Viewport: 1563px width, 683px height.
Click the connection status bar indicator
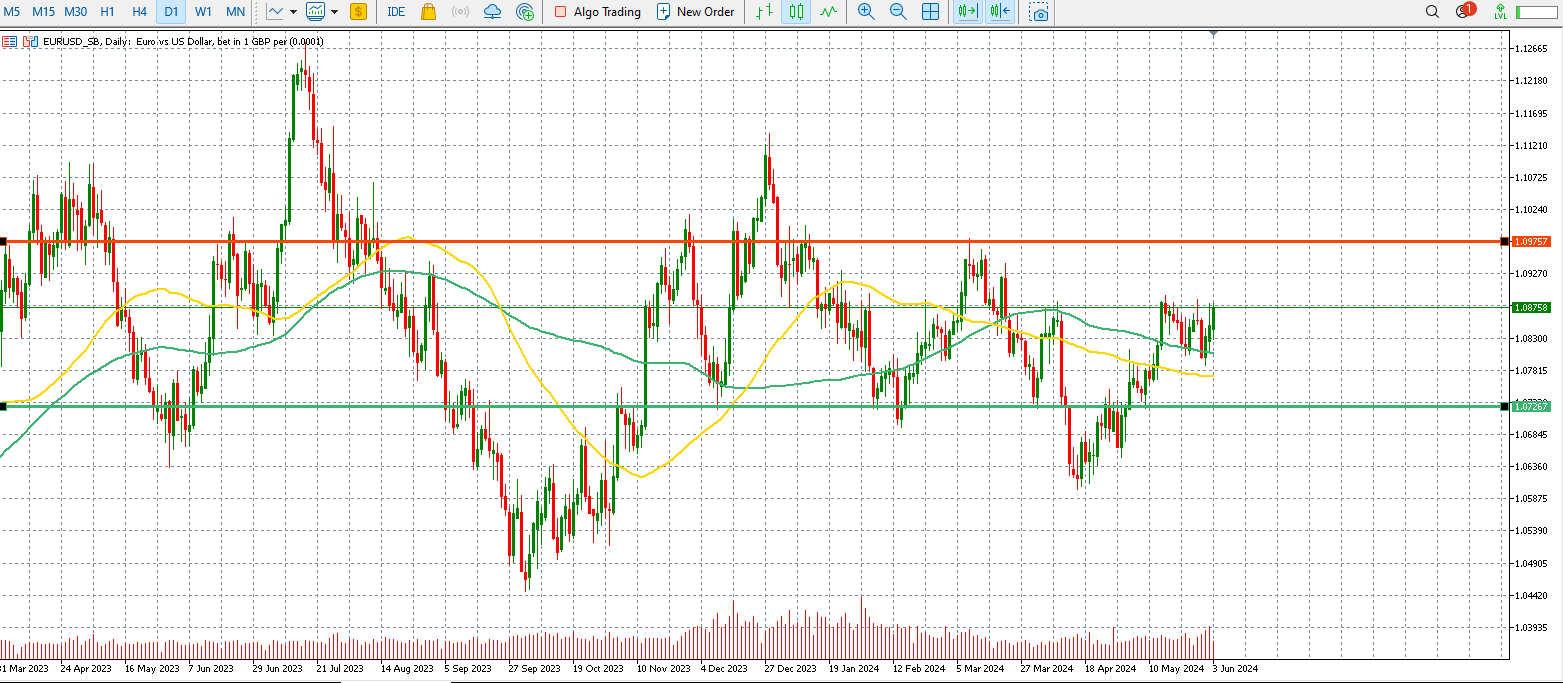point(1537,12)
